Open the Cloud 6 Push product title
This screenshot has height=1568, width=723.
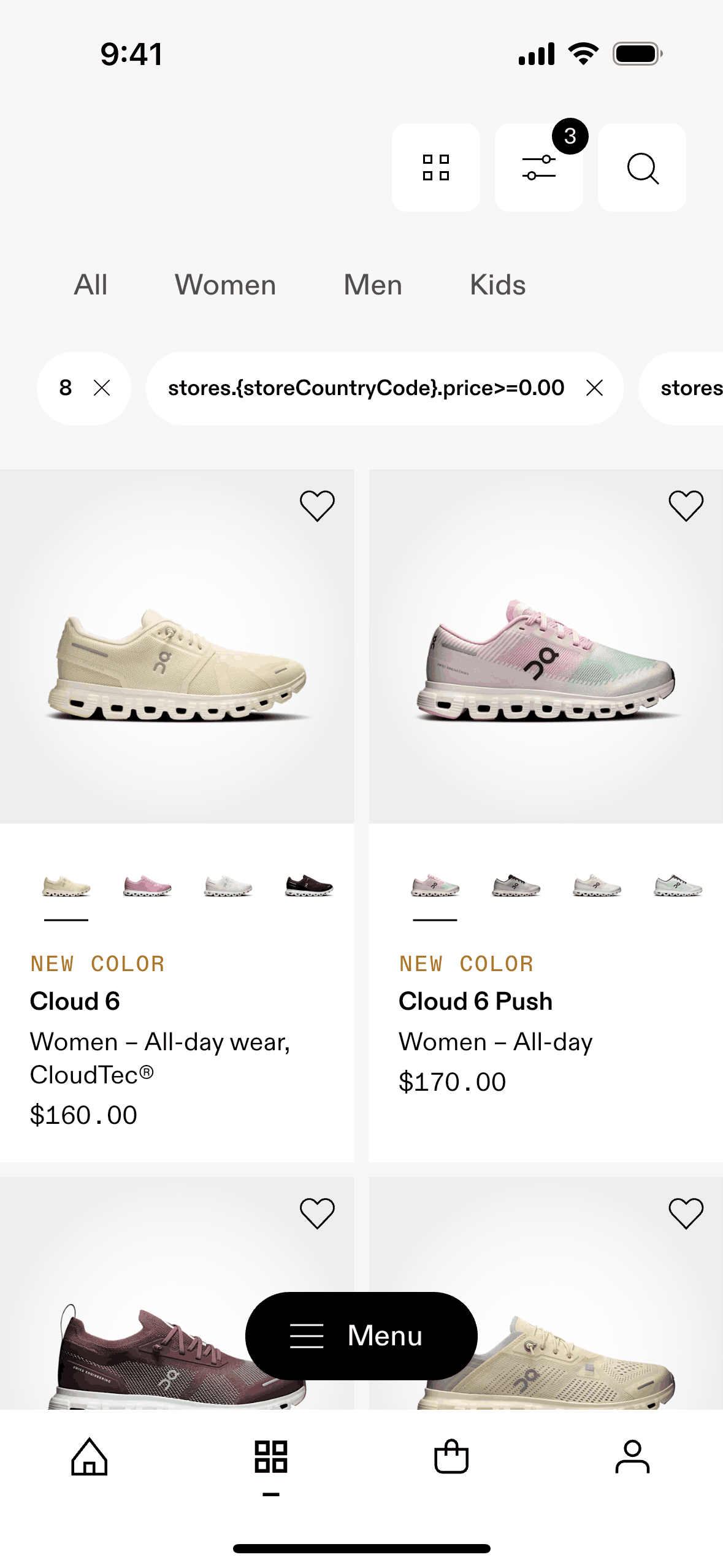(475, 1001)
